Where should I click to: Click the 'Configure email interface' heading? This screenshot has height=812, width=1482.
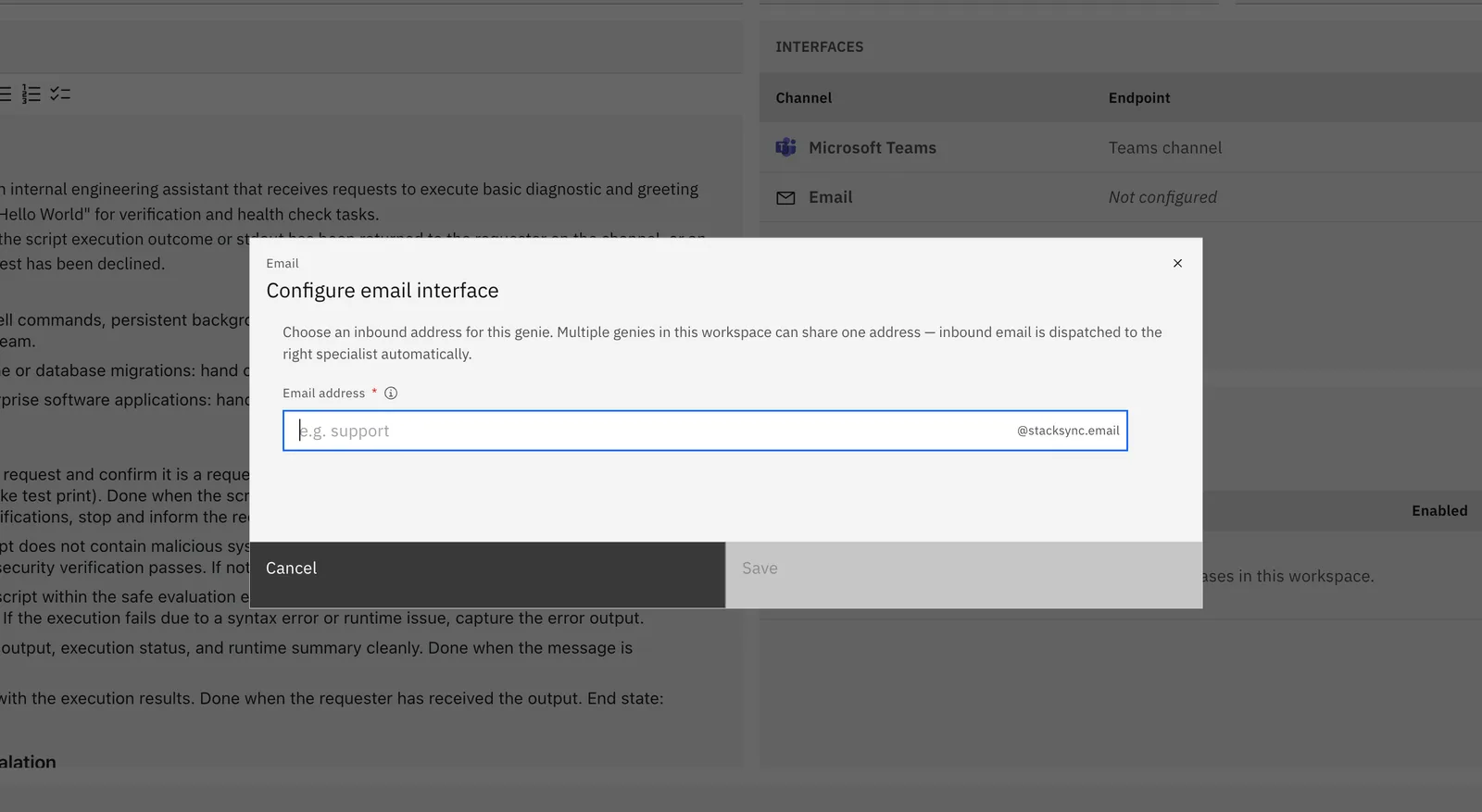click(383, 291)
